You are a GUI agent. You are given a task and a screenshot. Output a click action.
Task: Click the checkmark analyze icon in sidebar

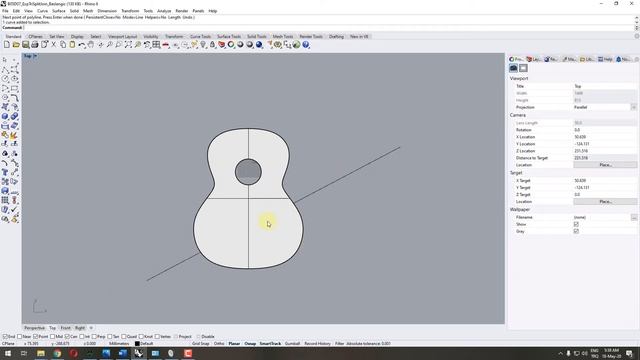coord(14,210)
